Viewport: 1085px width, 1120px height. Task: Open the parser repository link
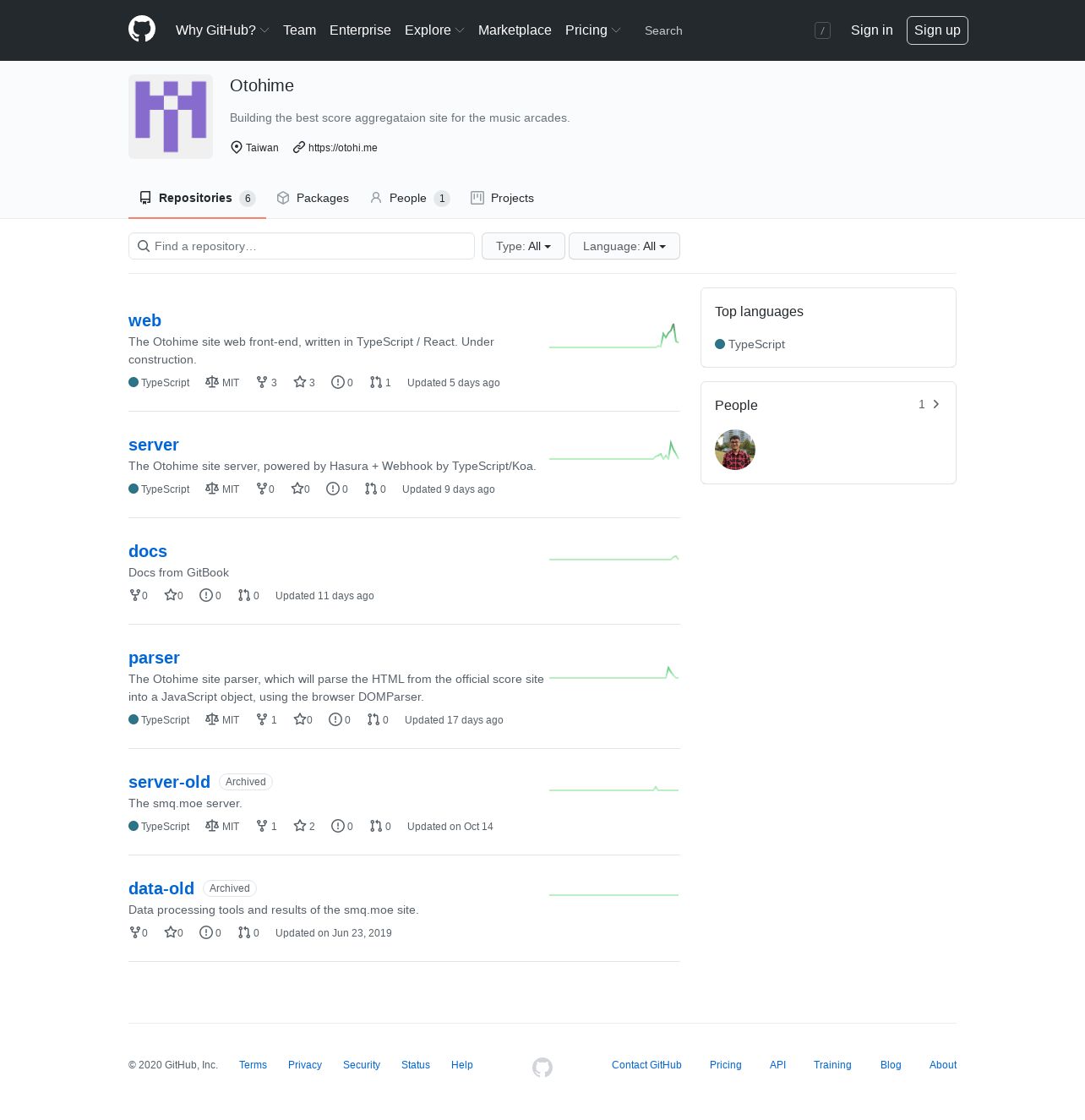click(x=154, y=658)
